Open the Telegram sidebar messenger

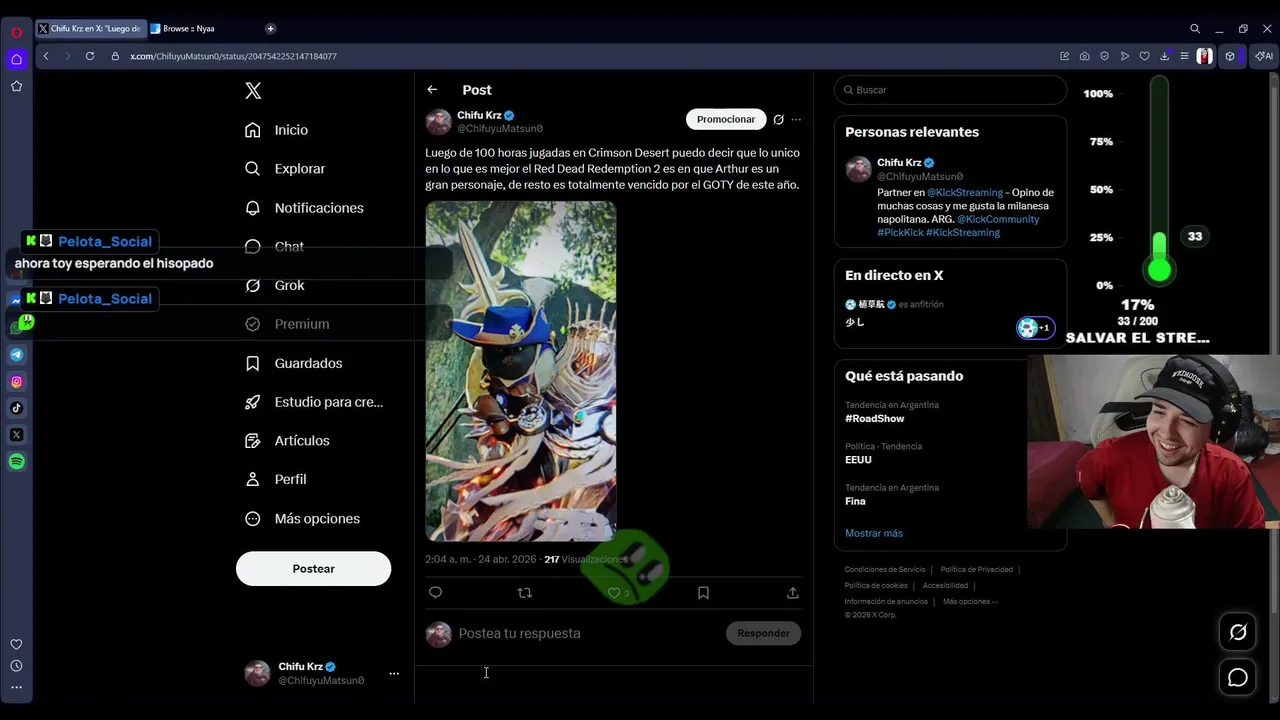16,355
